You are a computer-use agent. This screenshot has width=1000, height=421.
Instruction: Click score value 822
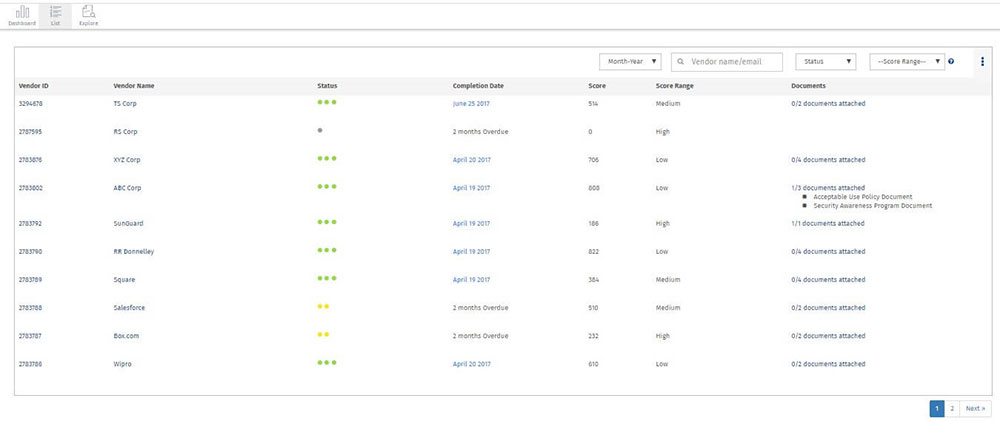click(x=594, y=252)
